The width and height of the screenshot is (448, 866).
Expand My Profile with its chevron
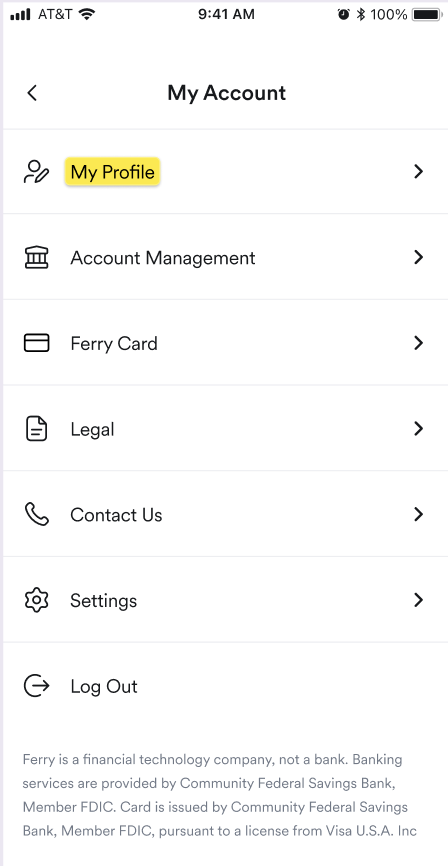pyautogui.click(x=419, y=172)
